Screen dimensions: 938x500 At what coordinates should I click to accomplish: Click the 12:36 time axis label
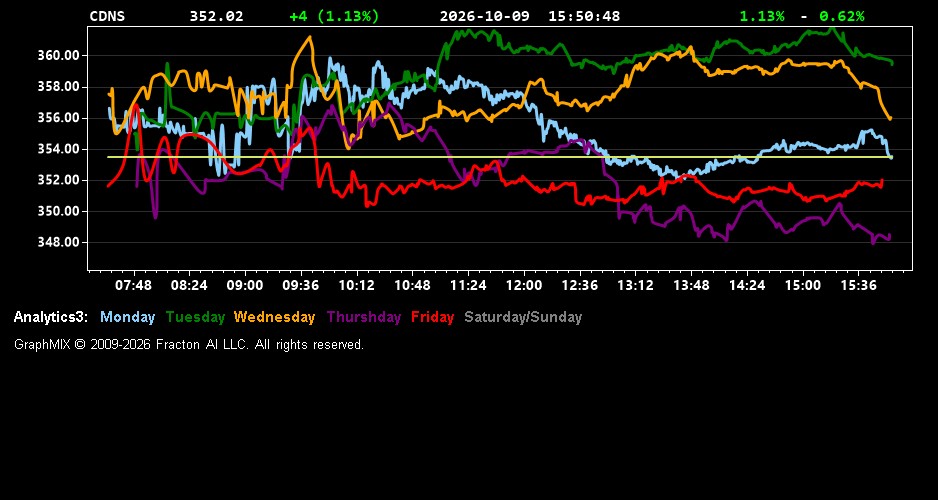(x=580, y=285)
